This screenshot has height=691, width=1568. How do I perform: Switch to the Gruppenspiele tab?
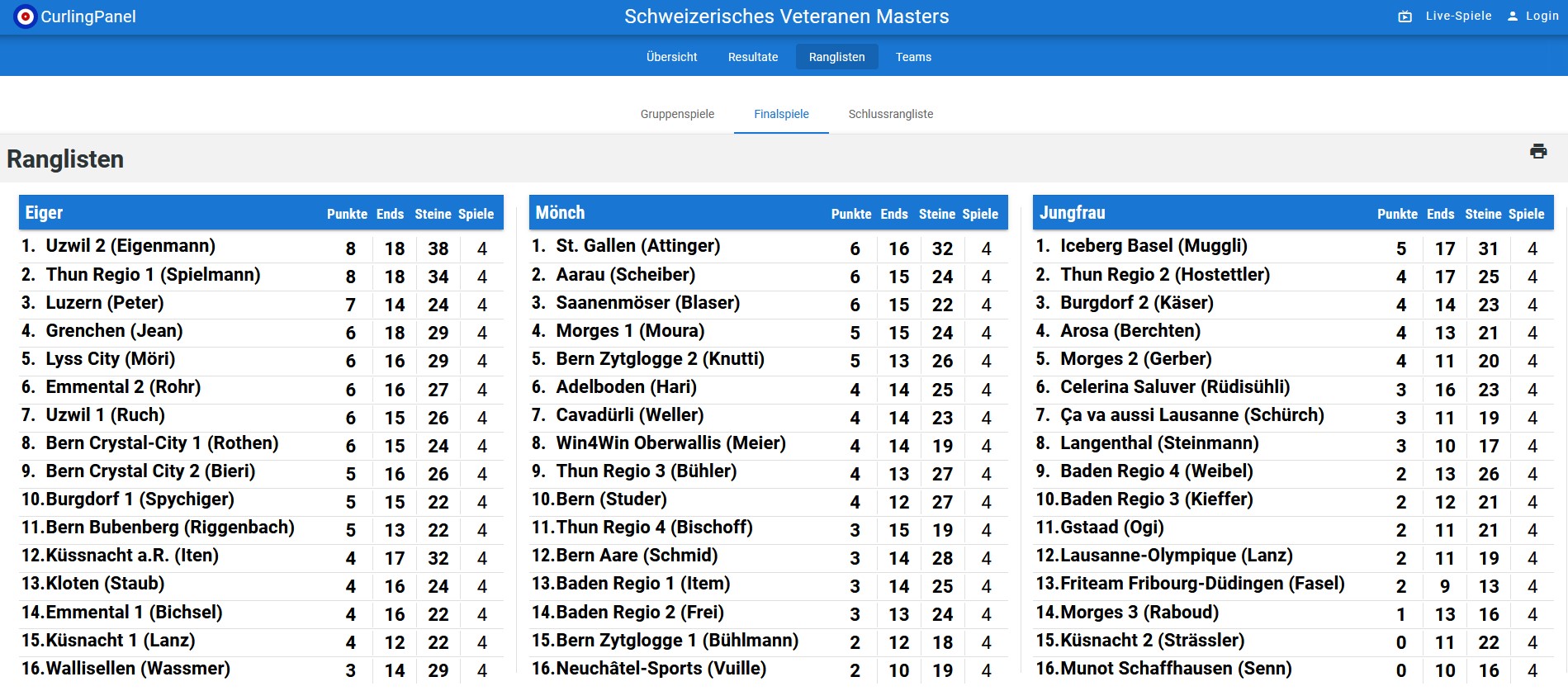pyautogui.click(x=677, y=114)
